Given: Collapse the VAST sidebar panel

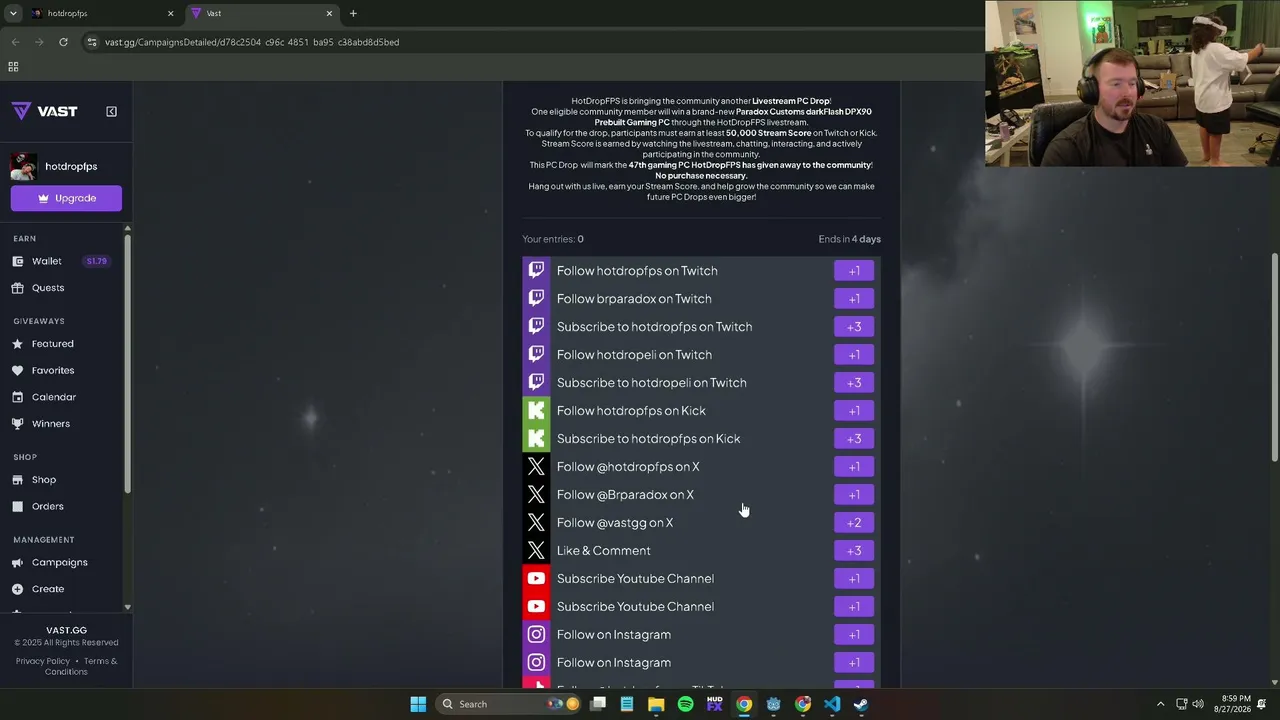Looking at the screenshot, I should pyautogui.click(x=111, y=111).
